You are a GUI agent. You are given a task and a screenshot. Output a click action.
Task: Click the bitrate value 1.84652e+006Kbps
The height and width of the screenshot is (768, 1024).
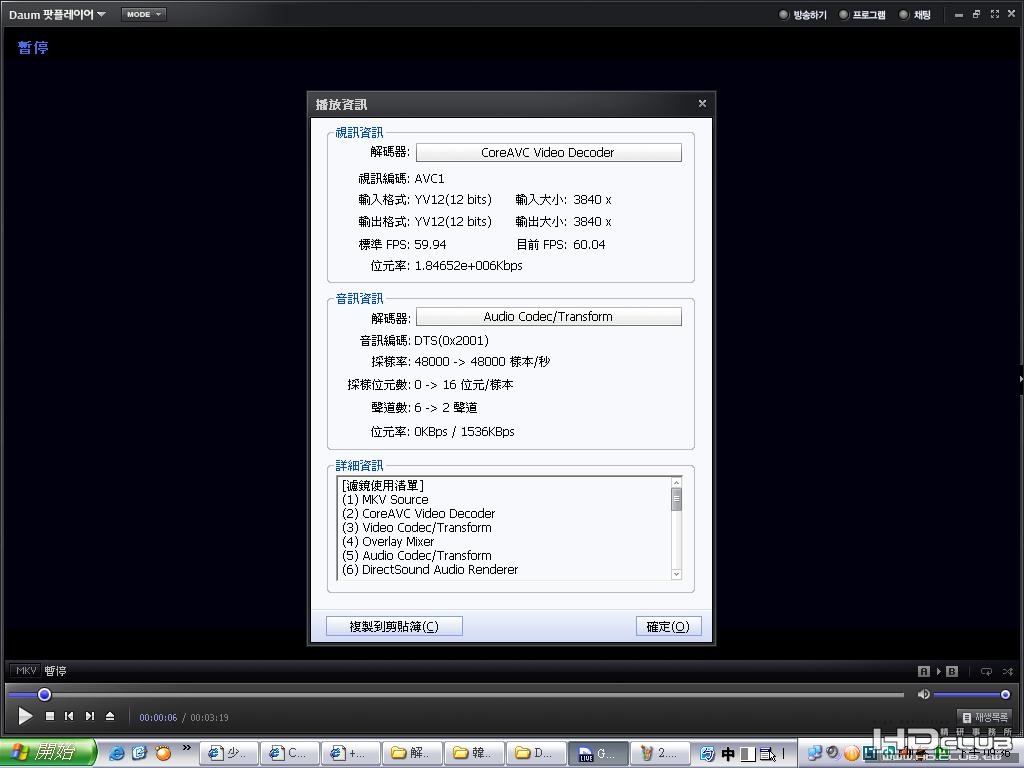(x=468, y=266)
